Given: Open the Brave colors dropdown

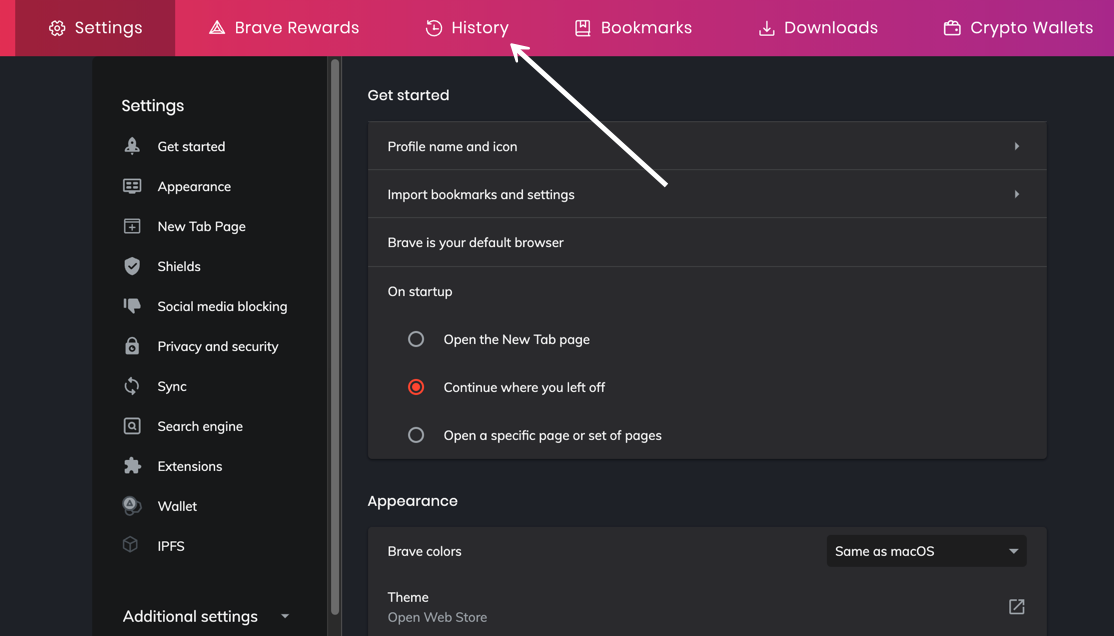Looking at the screenshot, I should point(925,550).
